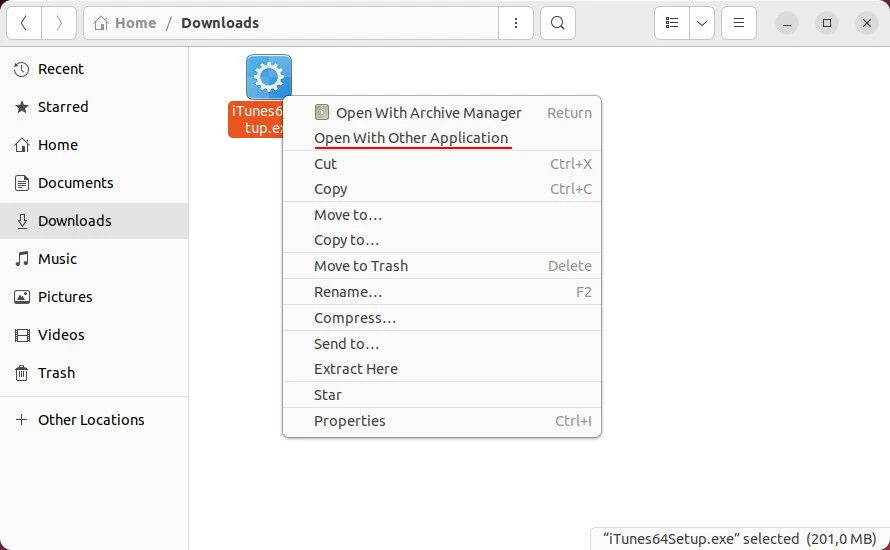
Task: Click Extract Here menu entry
Action: coord(356,369)
